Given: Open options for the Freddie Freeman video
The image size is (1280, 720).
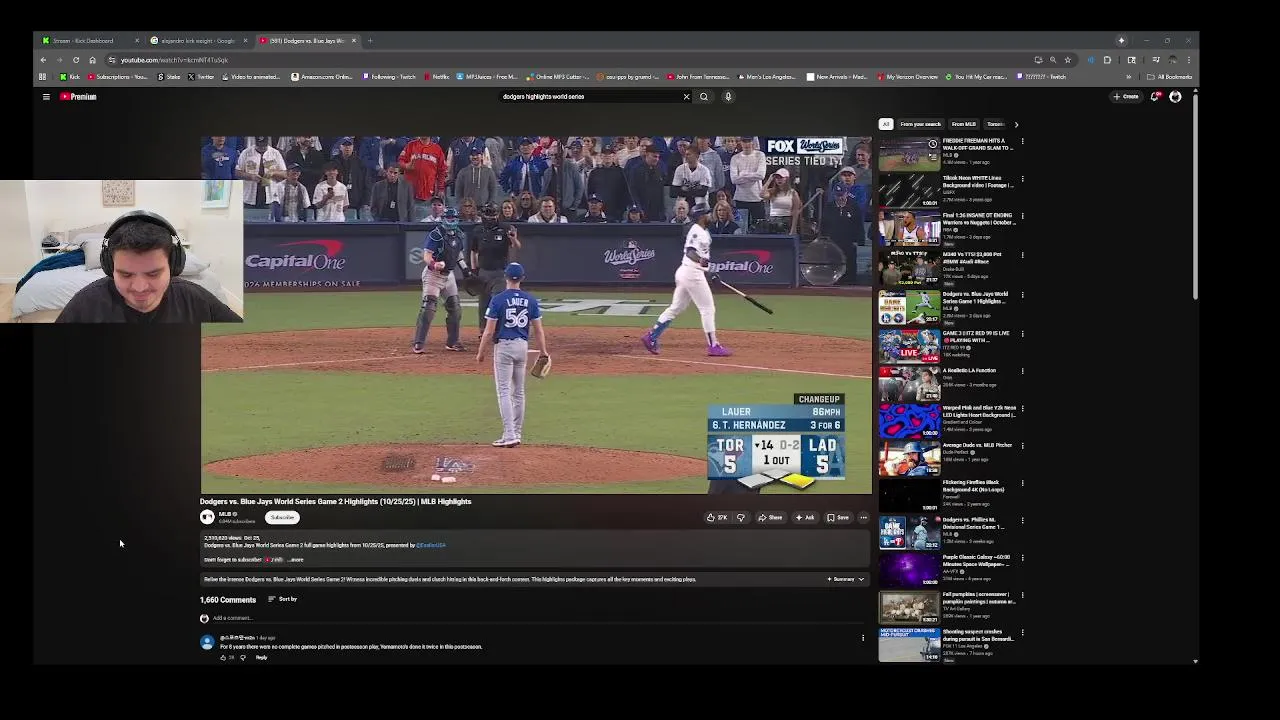Looking at the screenshot, I should (1022, 142).
